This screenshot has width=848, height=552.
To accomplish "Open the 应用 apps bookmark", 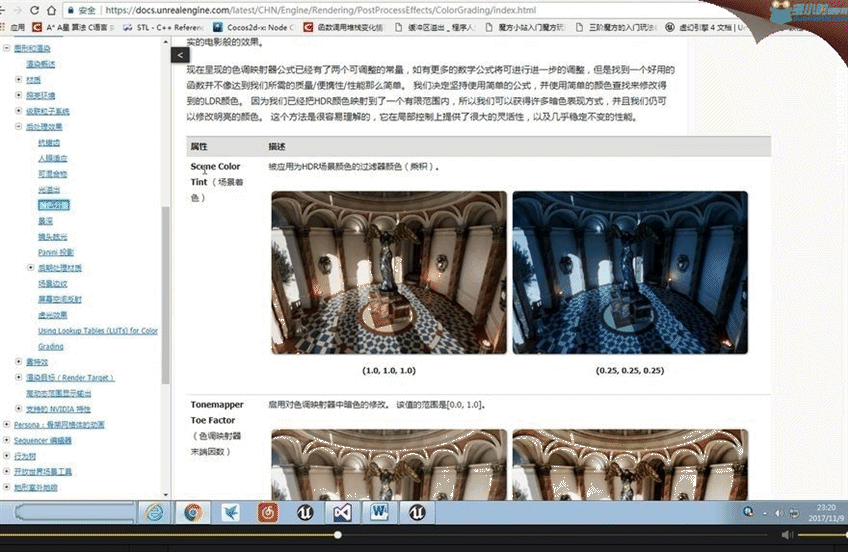I will [x=13, y=27].
